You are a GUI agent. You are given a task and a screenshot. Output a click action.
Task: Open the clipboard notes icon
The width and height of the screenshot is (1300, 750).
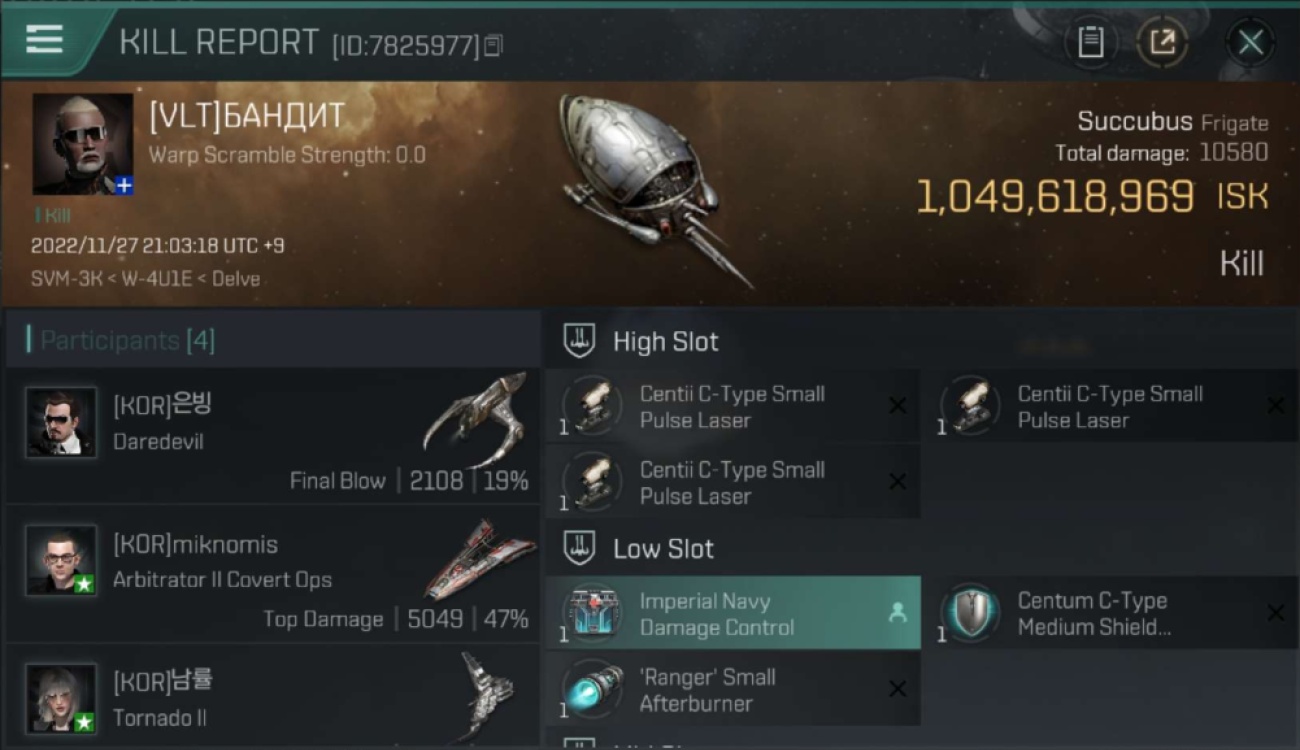1091,42
